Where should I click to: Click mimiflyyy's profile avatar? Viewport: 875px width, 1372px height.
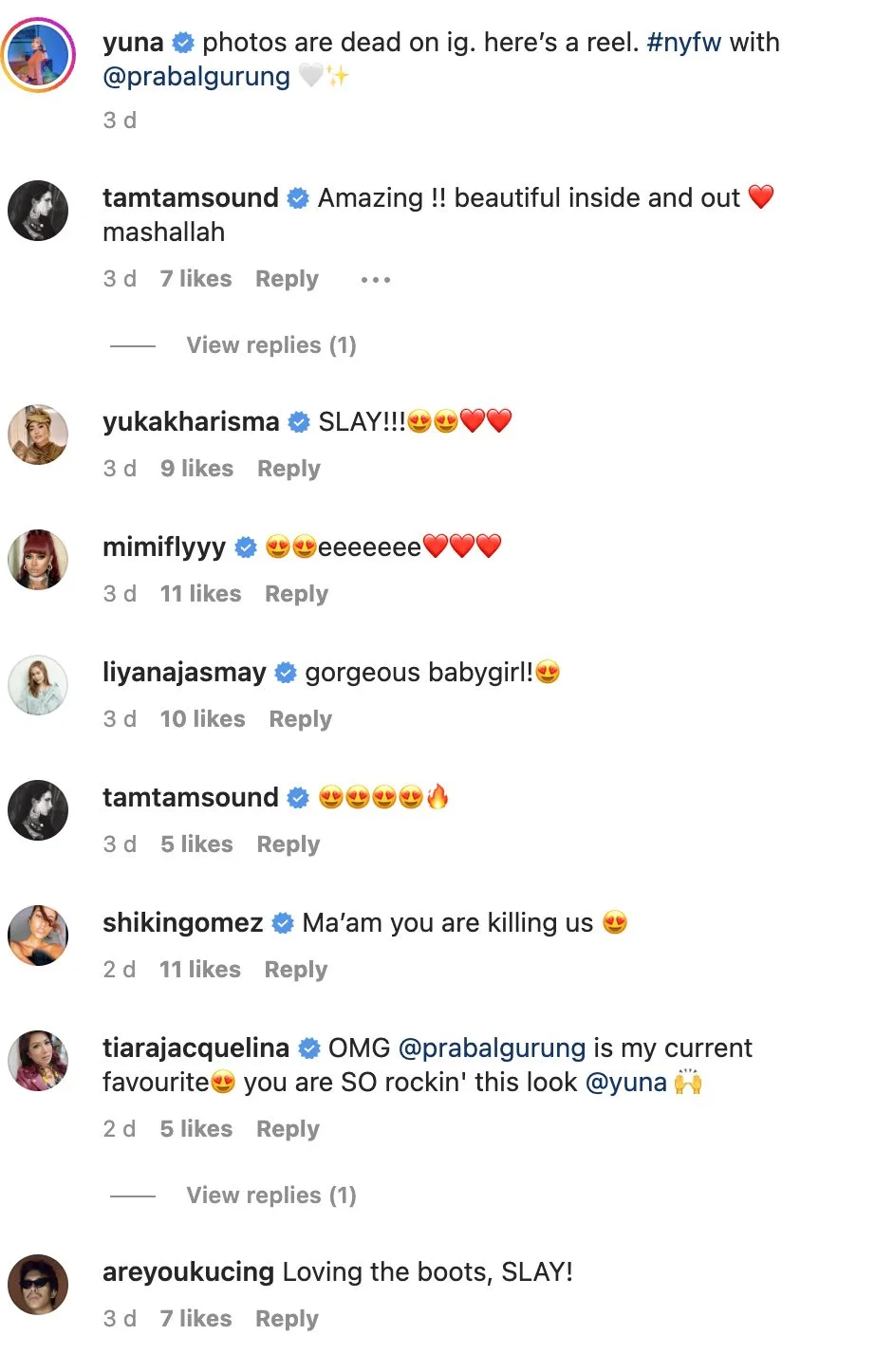point(38,560)
